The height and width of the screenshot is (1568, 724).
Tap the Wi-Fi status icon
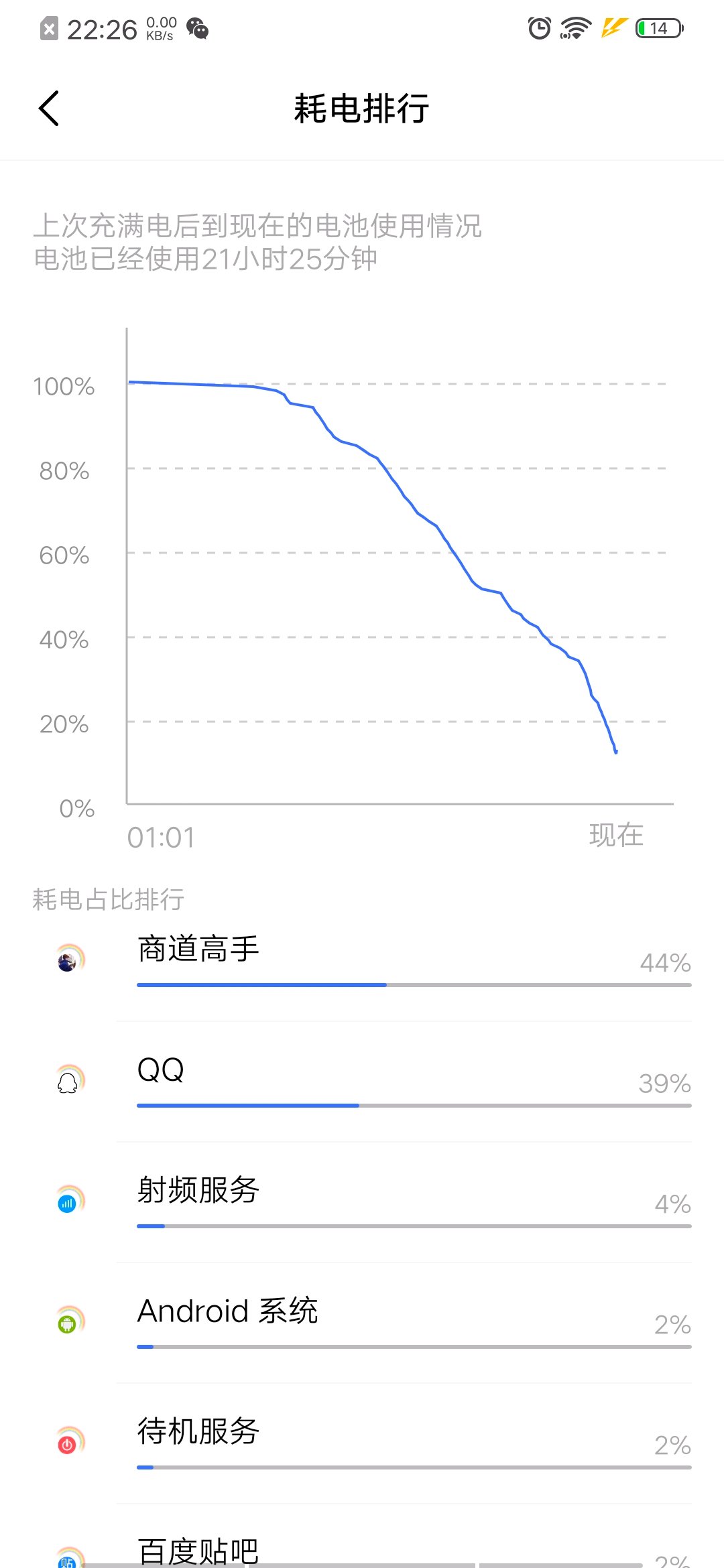575,28
